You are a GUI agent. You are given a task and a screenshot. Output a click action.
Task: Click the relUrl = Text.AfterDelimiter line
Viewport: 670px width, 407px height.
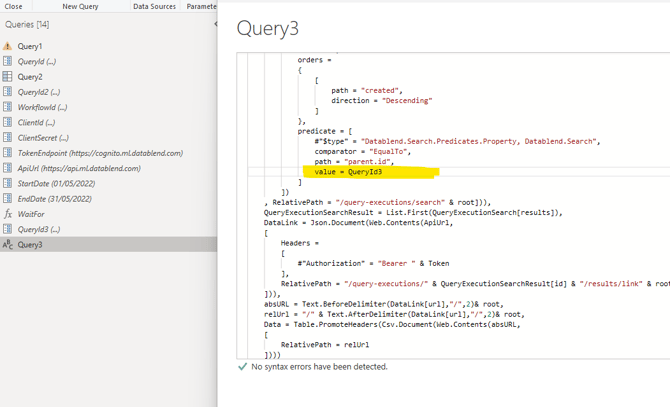click(394, 314)
